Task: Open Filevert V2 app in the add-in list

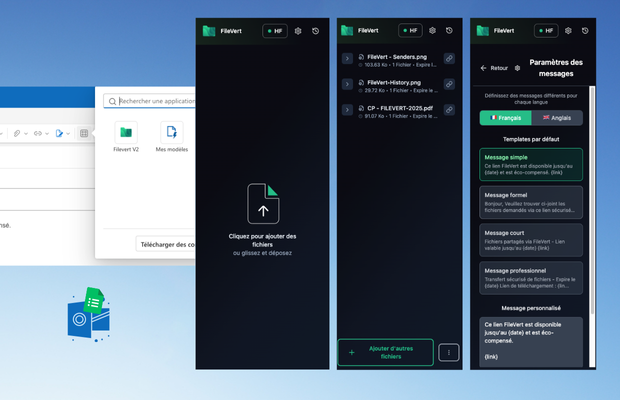Action: point(126,136)
